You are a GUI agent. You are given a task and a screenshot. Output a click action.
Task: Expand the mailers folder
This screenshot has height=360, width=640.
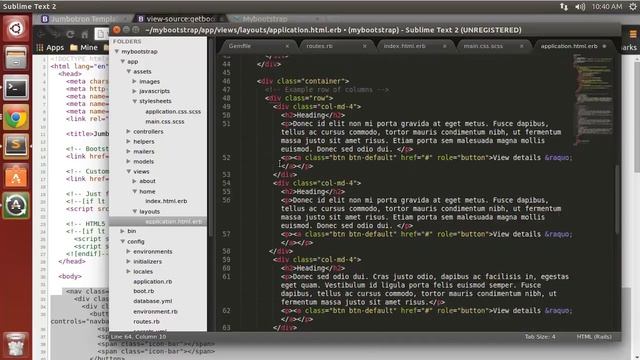point(129,151)
